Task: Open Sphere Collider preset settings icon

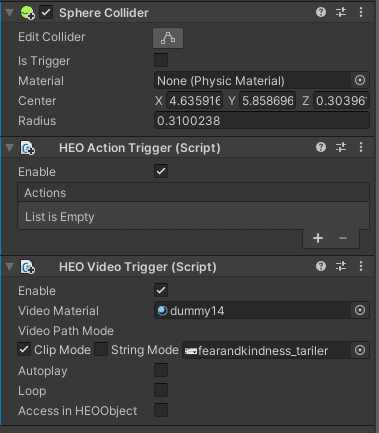Action: click(341, 13)
